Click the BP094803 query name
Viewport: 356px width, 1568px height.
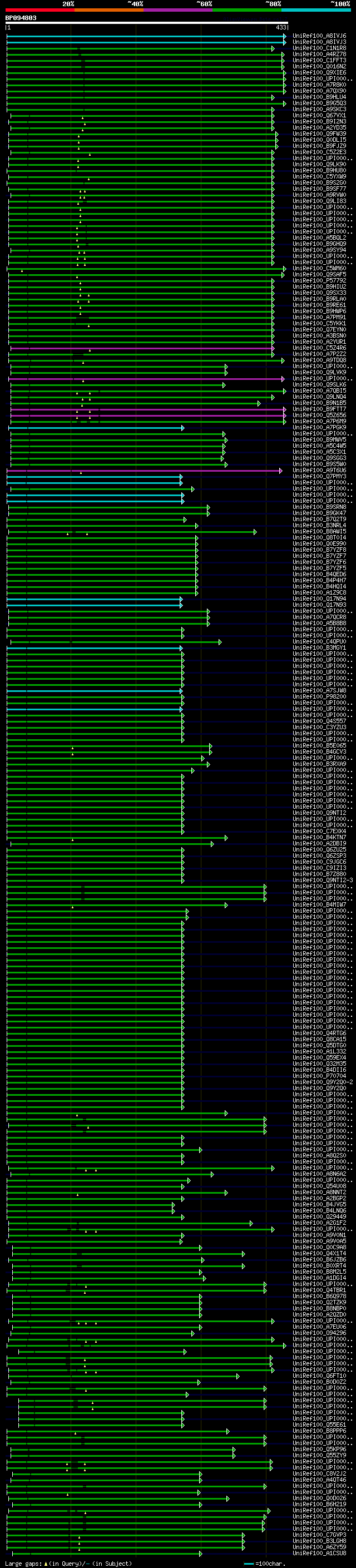[21, 18]
